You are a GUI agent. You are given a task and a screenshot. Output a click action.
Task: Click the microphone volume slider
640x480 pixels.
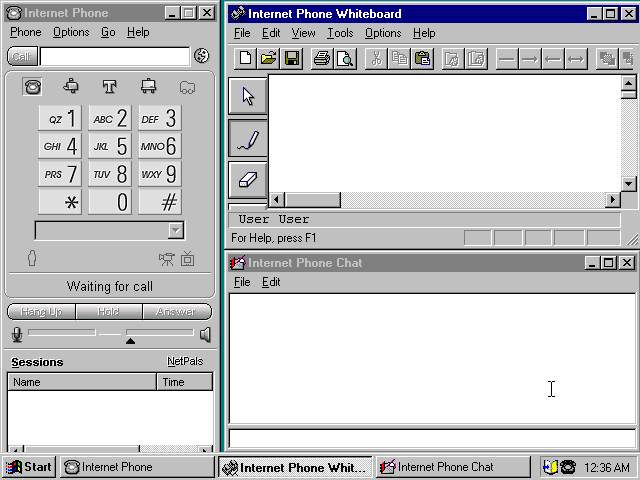(x=62, y=333)
